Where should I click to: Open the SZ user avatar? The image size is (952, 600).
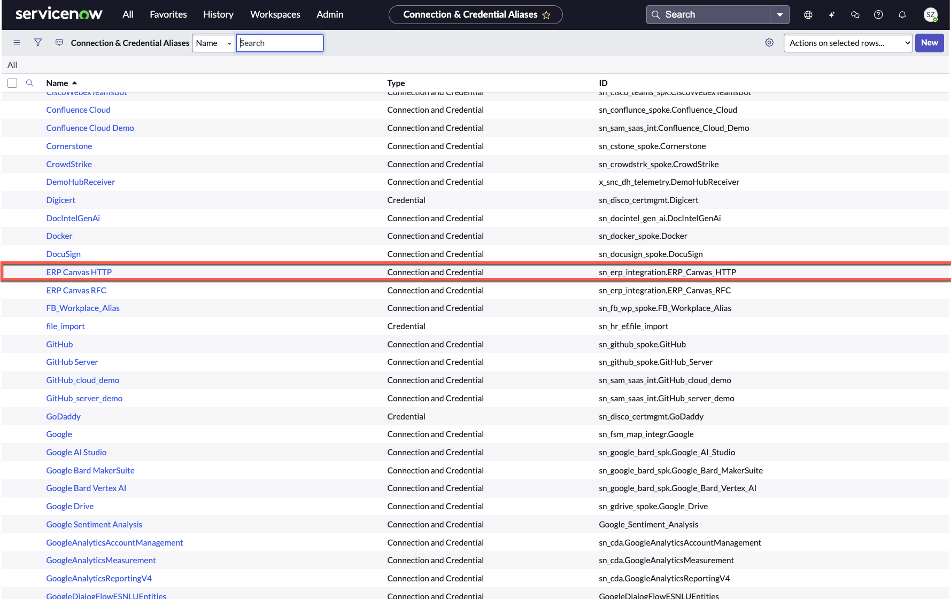coord(930,14)
